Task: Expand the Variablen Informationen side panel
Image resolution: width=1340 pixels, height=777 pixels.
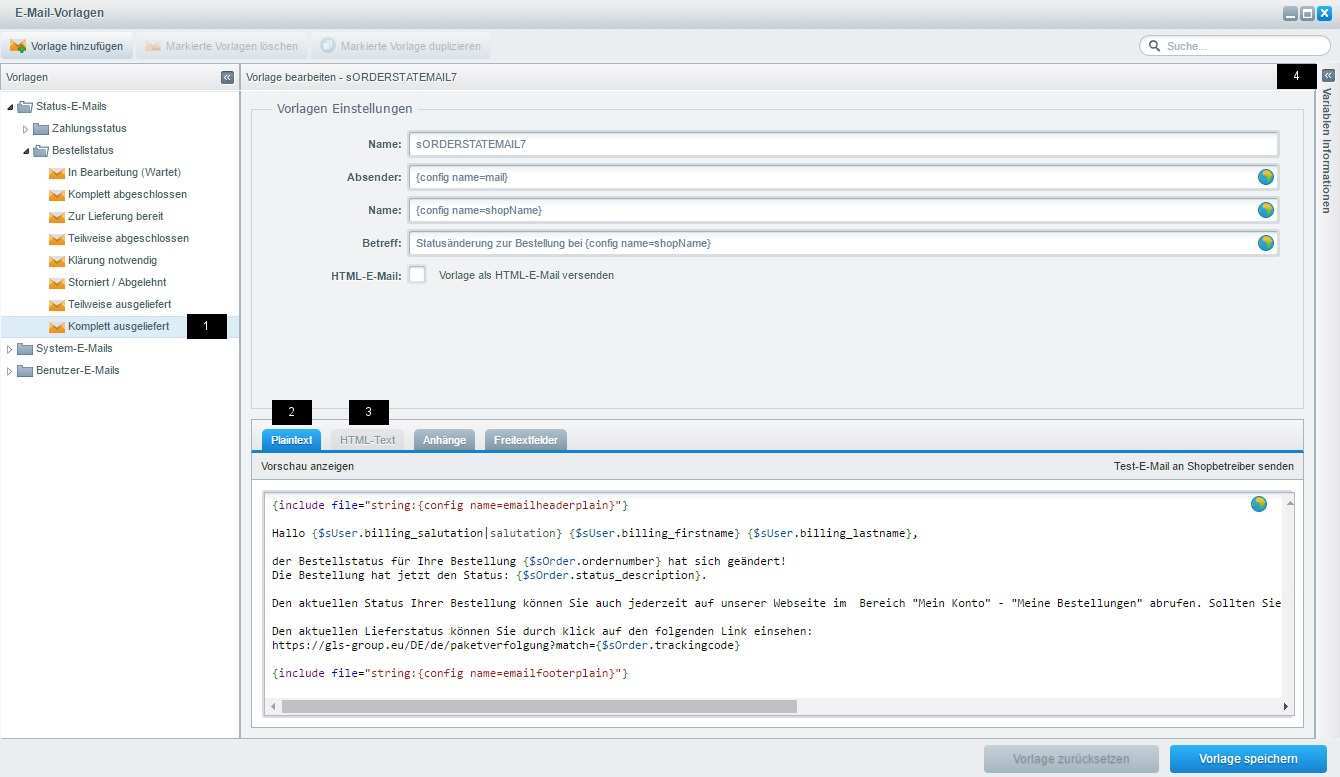Action: (1328, 76)
